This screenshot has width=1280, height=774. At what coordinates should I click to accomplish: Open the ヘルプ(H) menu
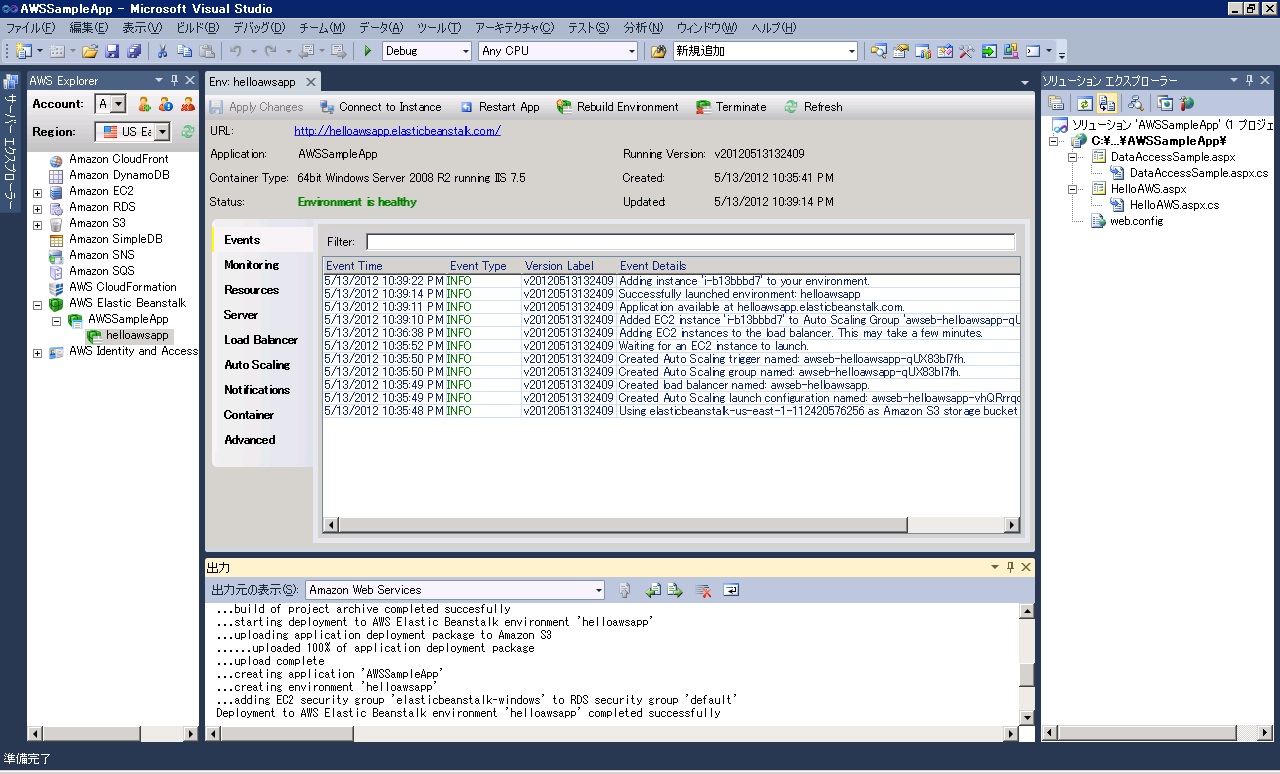coord(773,28)
